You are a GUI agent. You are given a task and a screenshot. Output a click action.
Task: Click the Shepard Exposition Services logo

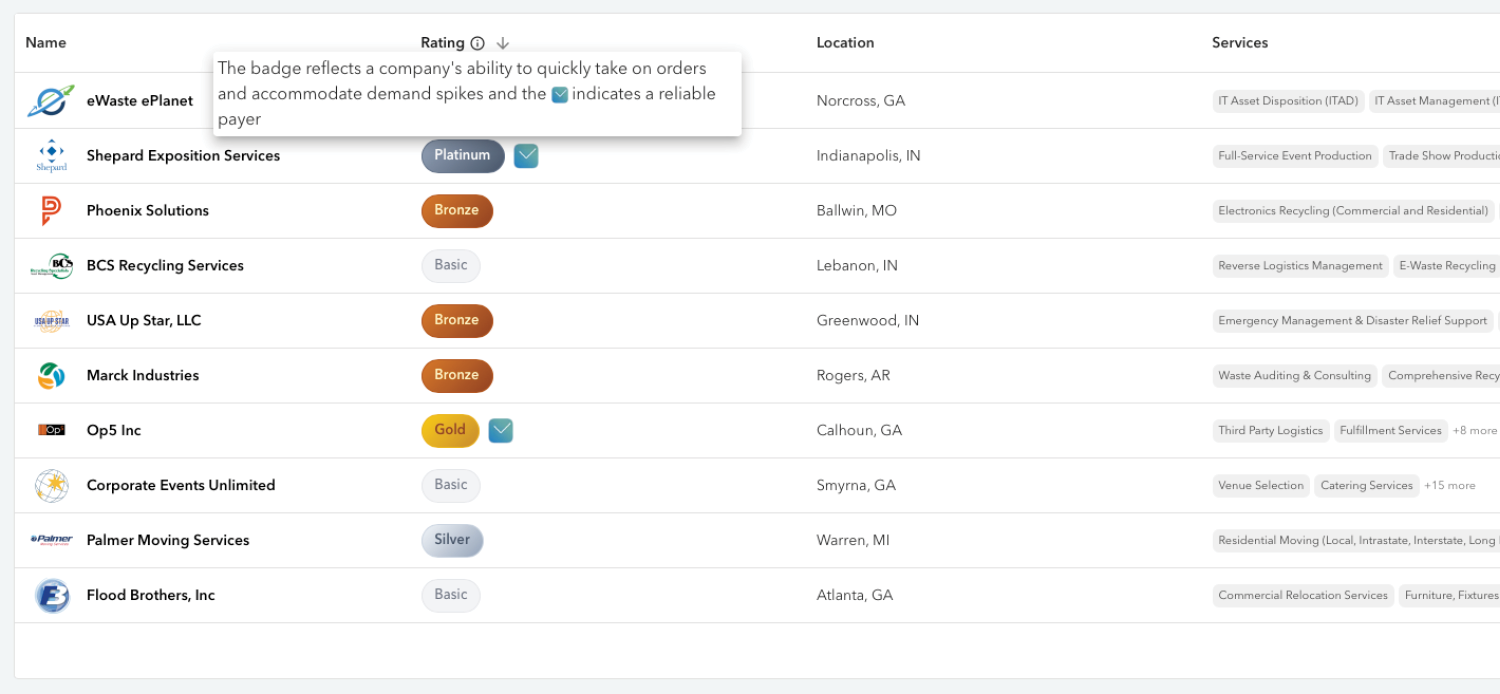[x=51, y=156]
